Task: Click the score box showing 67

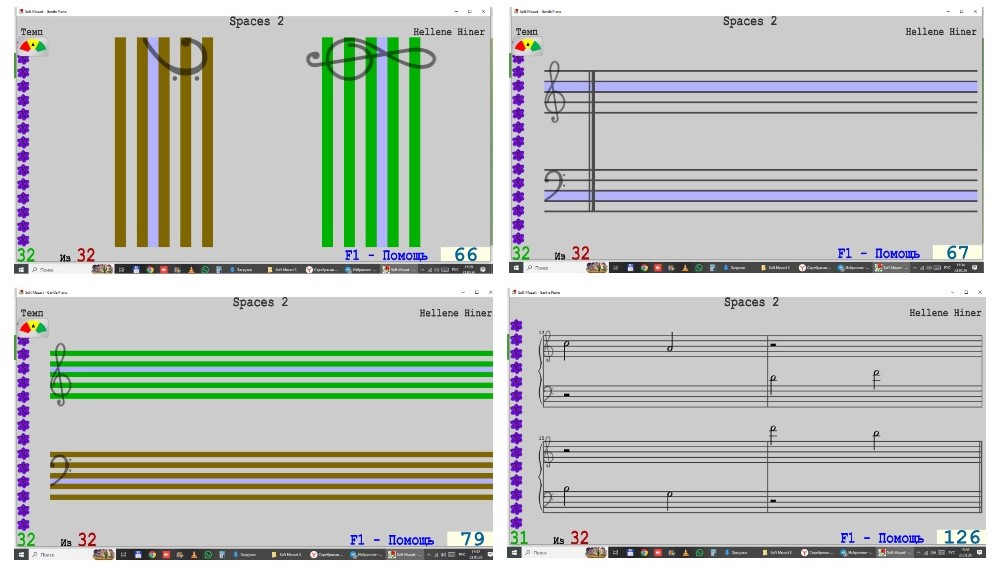Action: pos(957,253)
